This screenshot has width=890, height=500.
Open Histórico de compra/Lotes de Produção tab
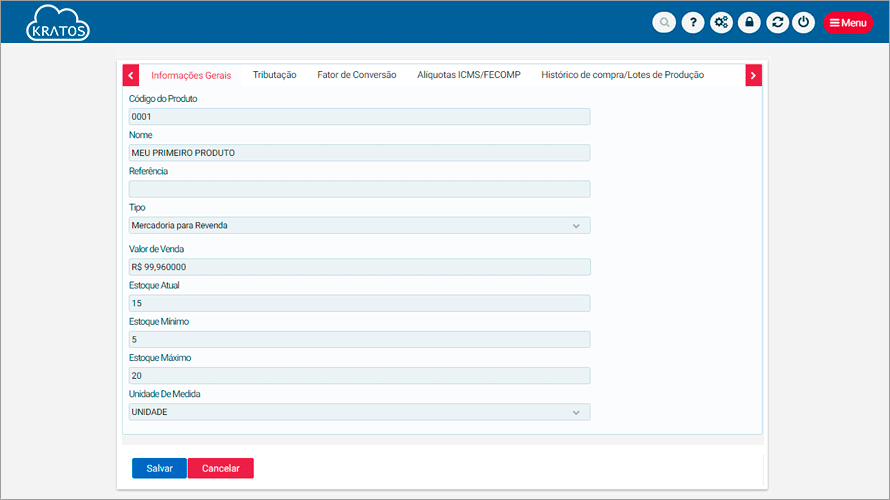pyautogui.click(x=622, y=75)
